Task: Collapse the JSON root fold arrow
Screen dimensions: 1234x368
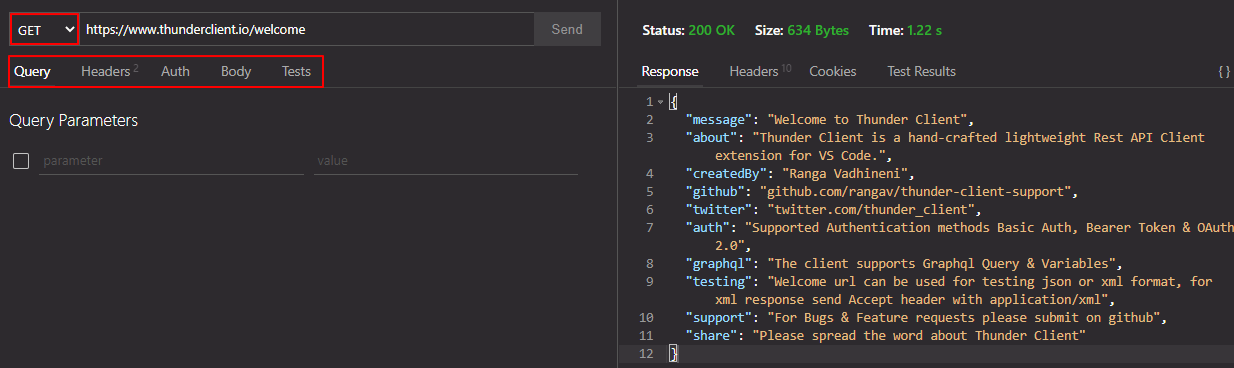Action: point(660,102)
